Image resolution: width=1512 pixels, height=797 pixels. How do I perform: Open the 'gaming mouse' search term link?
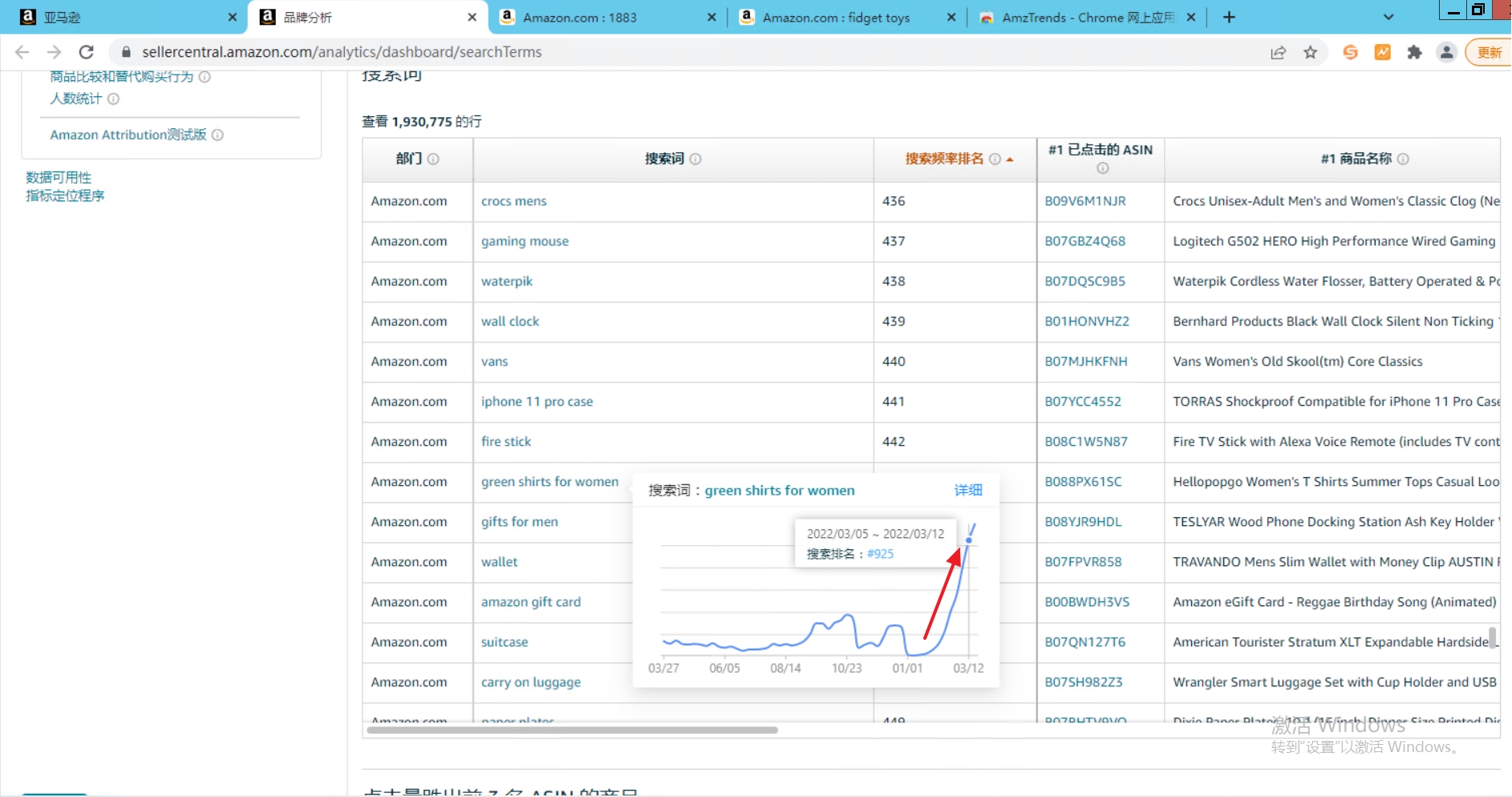(x=525, y=241)
